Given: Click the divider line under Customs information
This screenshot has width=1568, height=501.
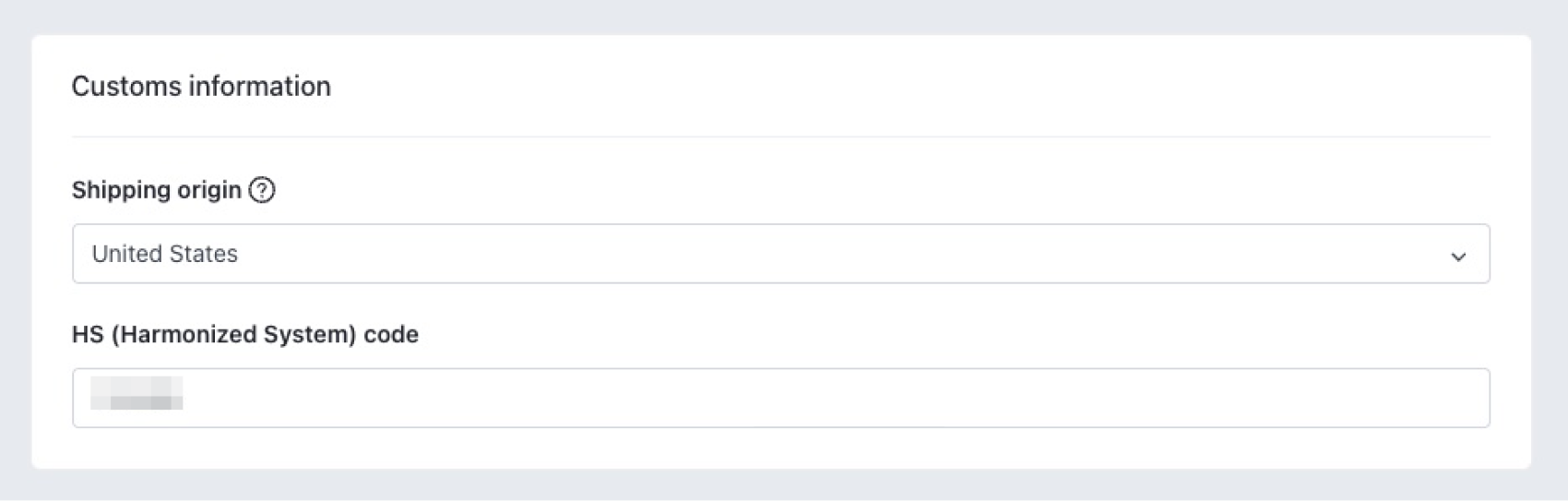Looking at the screenshot, I should pos(780,137).
